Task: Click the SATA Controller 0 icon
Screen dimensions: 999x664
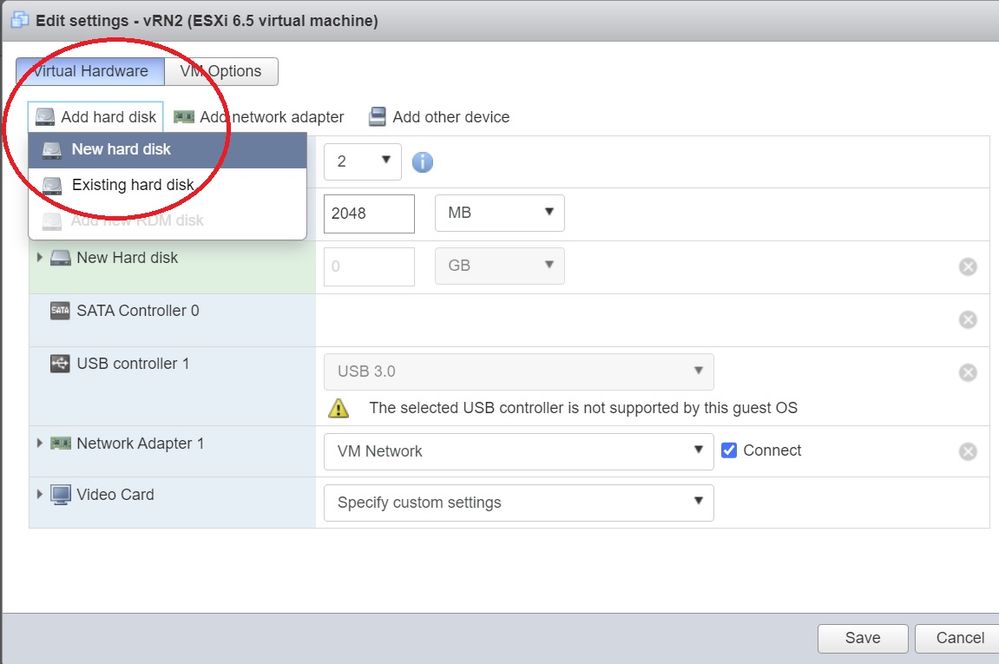Action: click(x=60, y=310)
